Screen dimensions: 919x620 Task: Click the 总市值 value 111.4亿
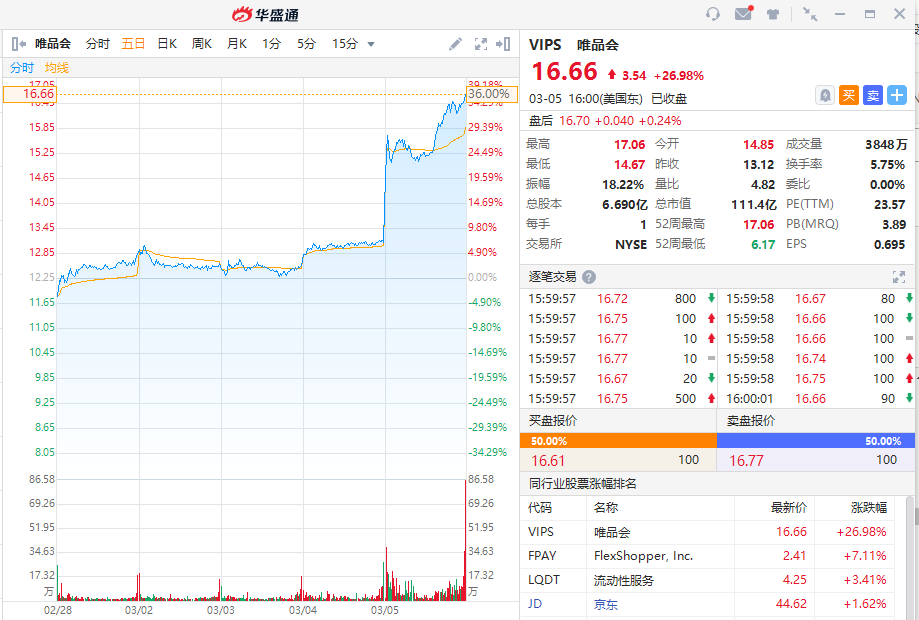(753, 205)
